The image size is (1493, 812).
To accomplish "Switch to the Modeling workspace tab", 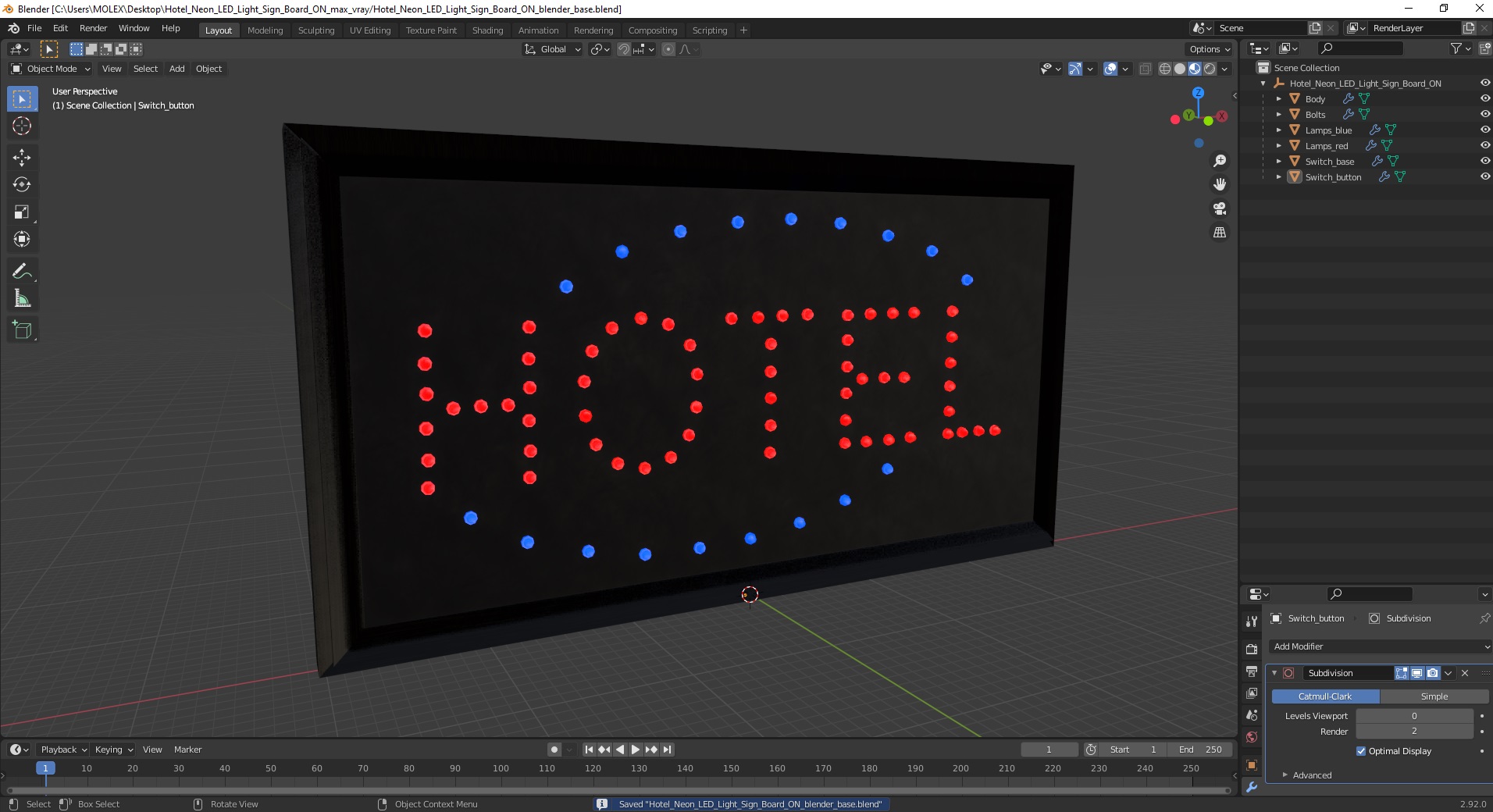I will click(x=265, y=30).
